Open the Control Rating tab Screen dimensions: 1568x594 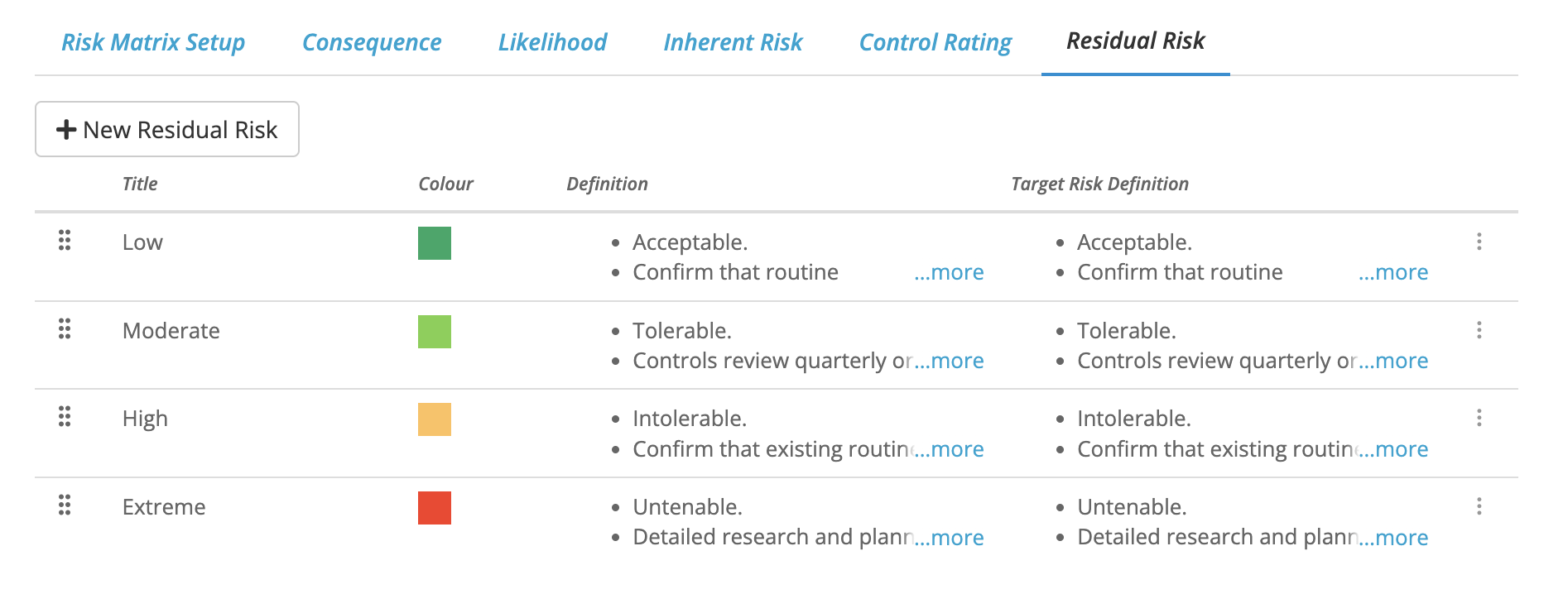coord(935,42)
